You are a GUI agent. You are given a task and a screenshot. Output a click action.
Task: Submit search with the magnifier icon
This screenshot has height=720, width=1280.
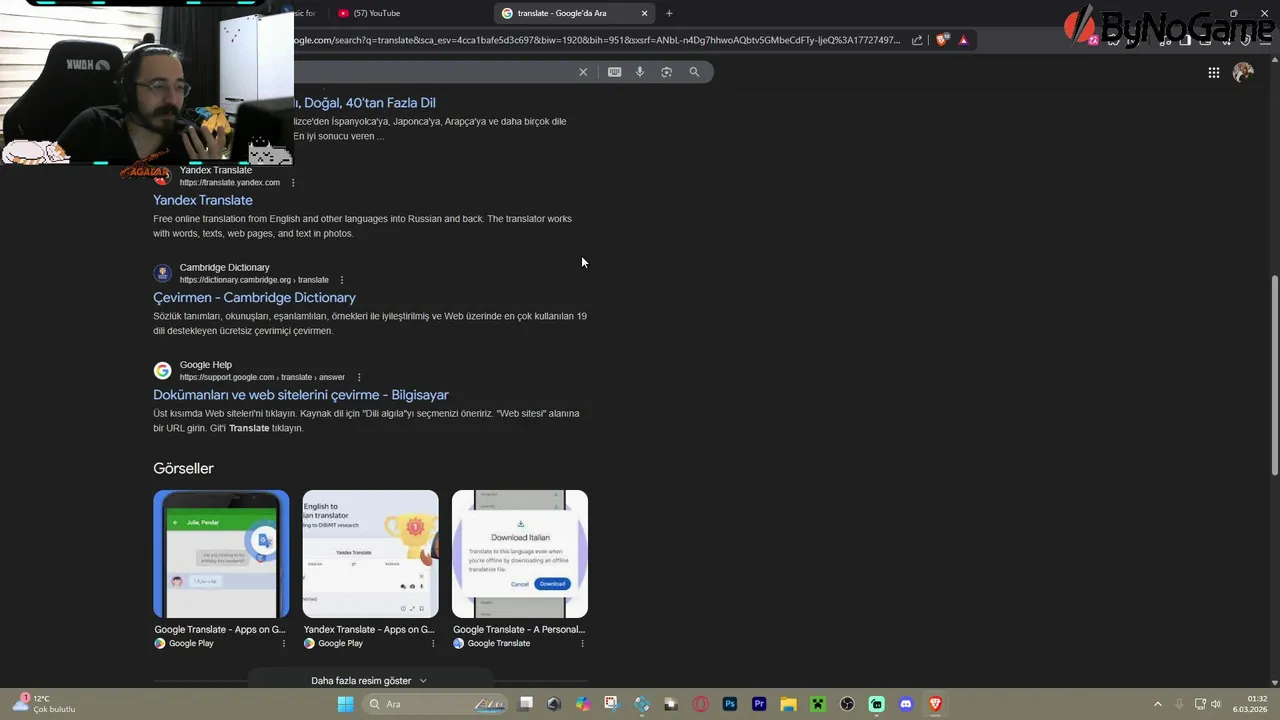tap(694, 72)
